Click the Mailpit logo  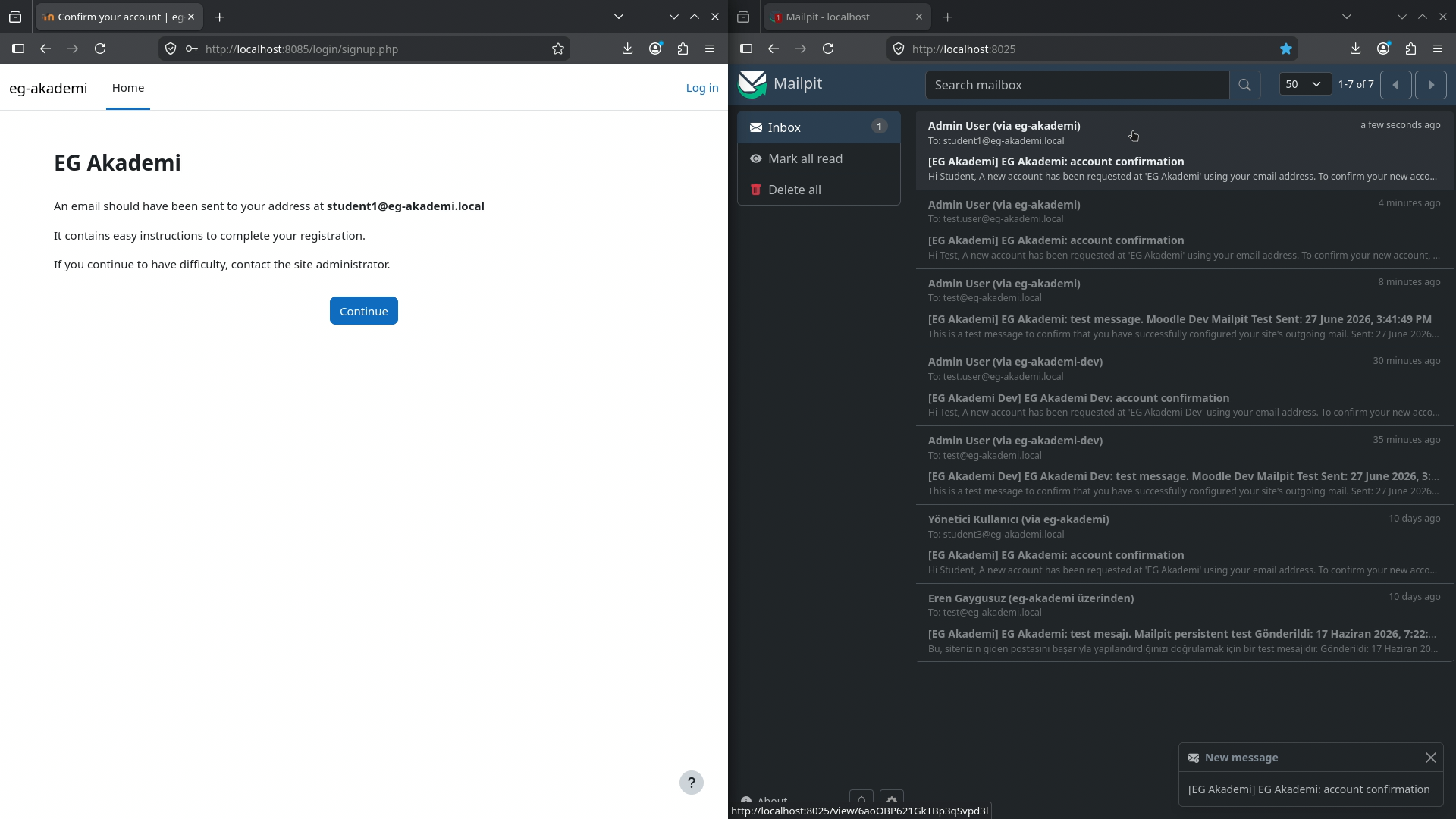(780, 84)
